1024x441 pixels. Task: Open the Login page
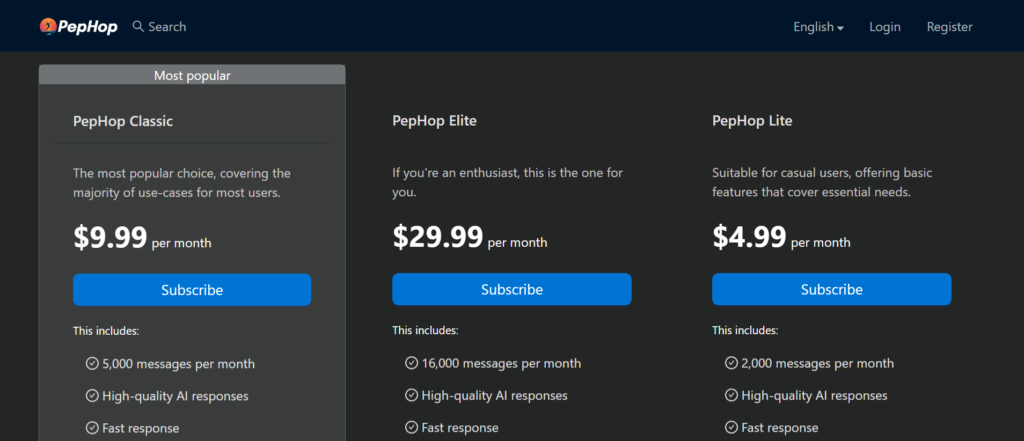(x=885, y=27)
